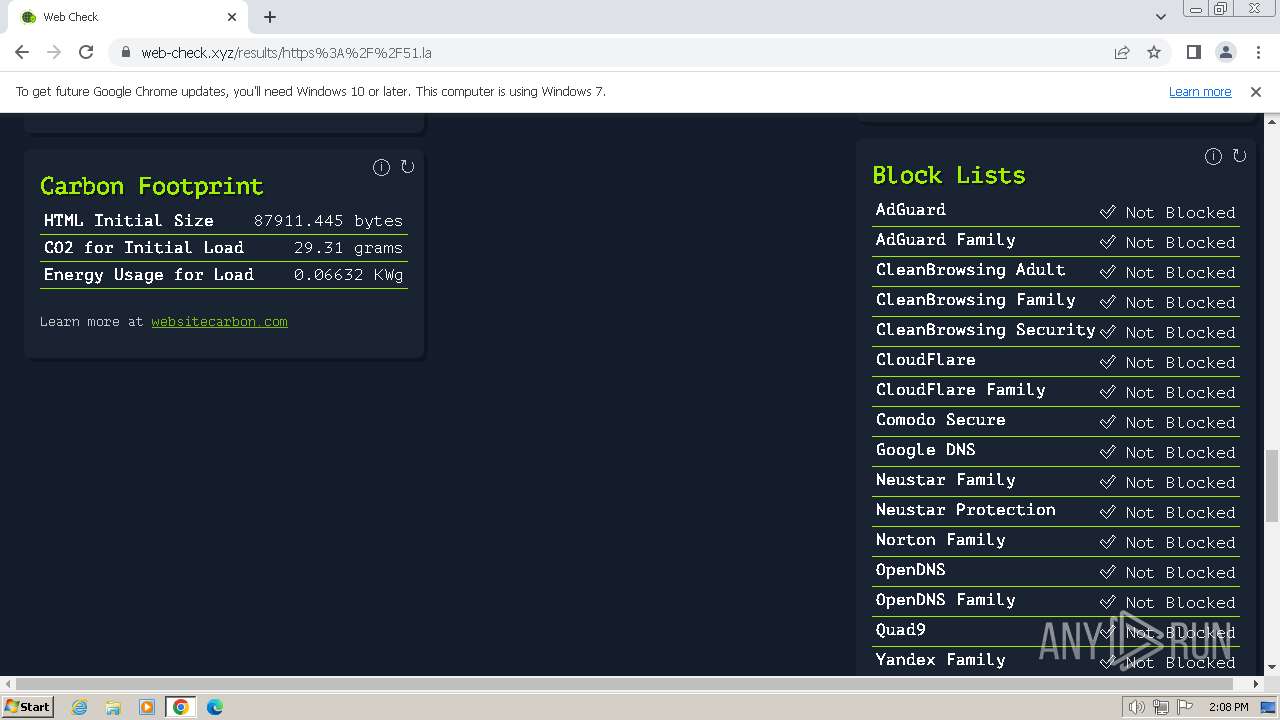Open info for Block Lists card

tap(1213, 156)
